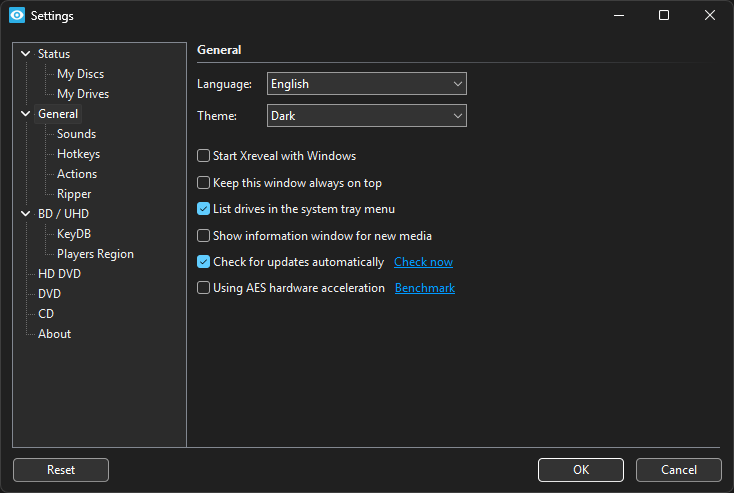734x493 pixels.
Task: Click the Xreveal eye icon in title bar
Action: click(16, 16)
